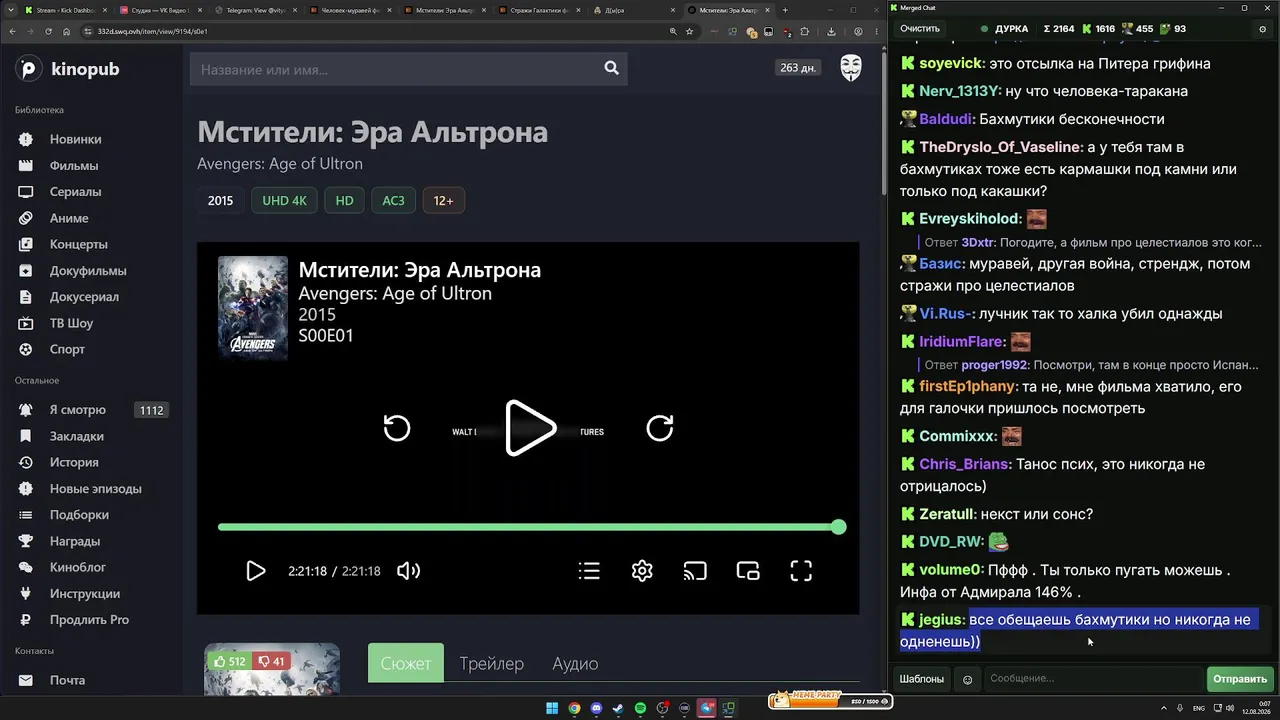Click the green Отправить send button
The height and width of the screenshot is (720, 1280).
pos(1240,679)
